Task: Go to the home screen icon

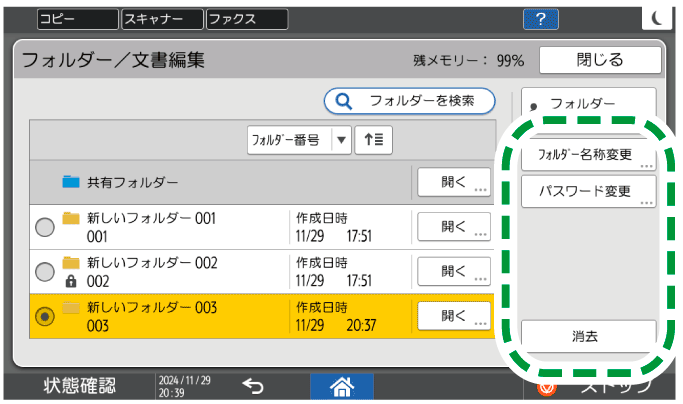Action: pos(342,386)
